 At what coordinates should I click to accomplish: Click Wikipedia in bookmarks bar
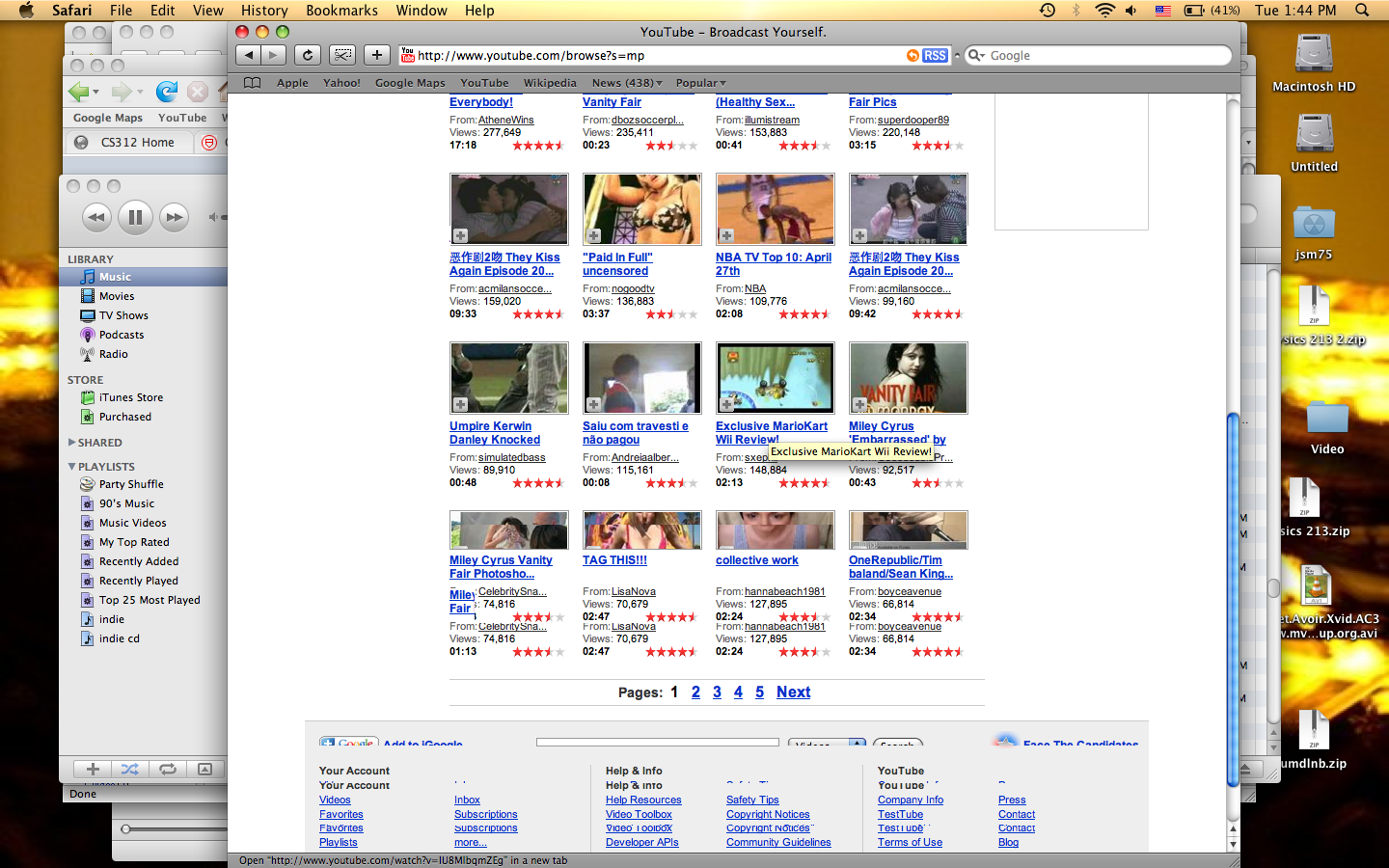[550, 83]
